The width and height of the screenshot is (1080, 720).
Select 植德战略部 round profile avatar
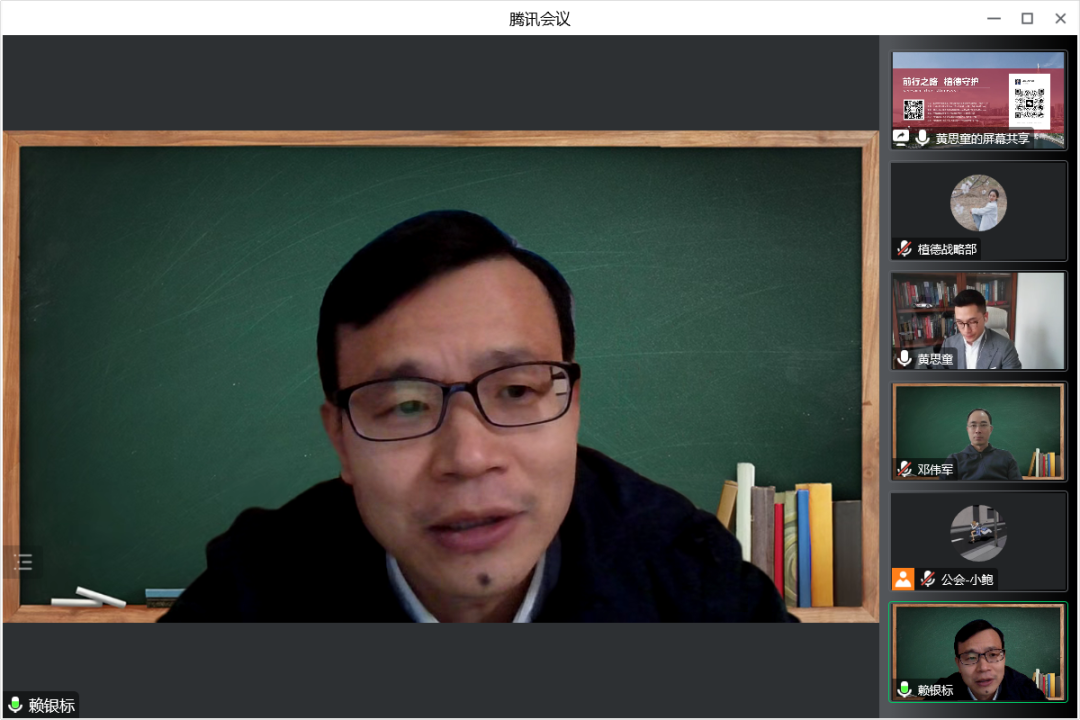coord(978,203)
